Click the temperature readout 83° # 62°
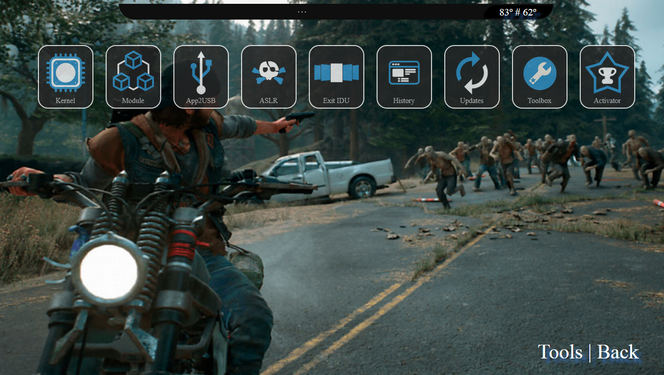This screenshot has height=375, width=664. pyautogui.click(x=517, y=12)
